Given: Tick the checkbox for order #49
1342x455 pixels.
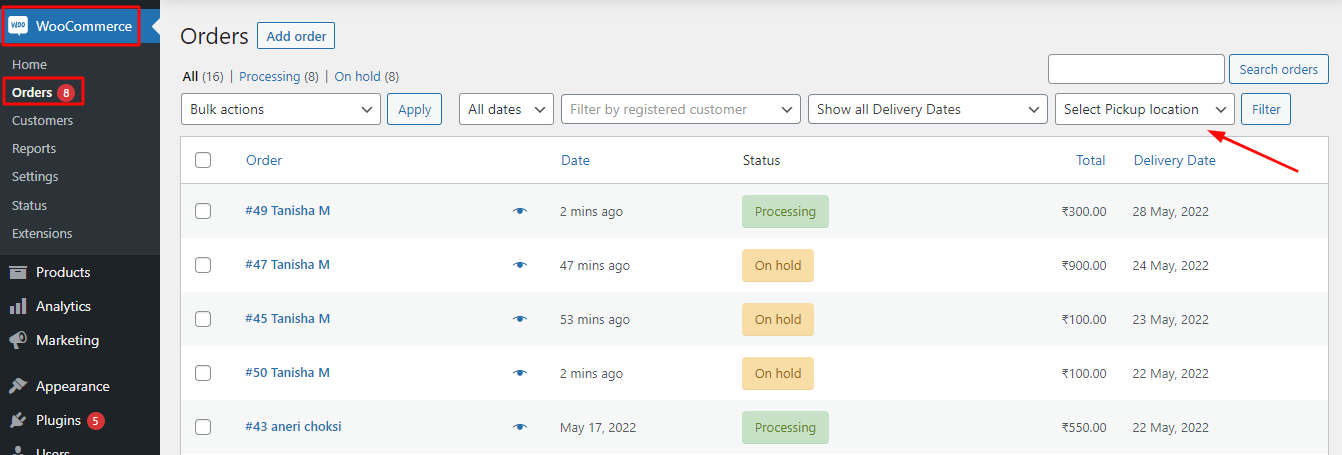Looking at the screenshot, I should coord(203,211).
